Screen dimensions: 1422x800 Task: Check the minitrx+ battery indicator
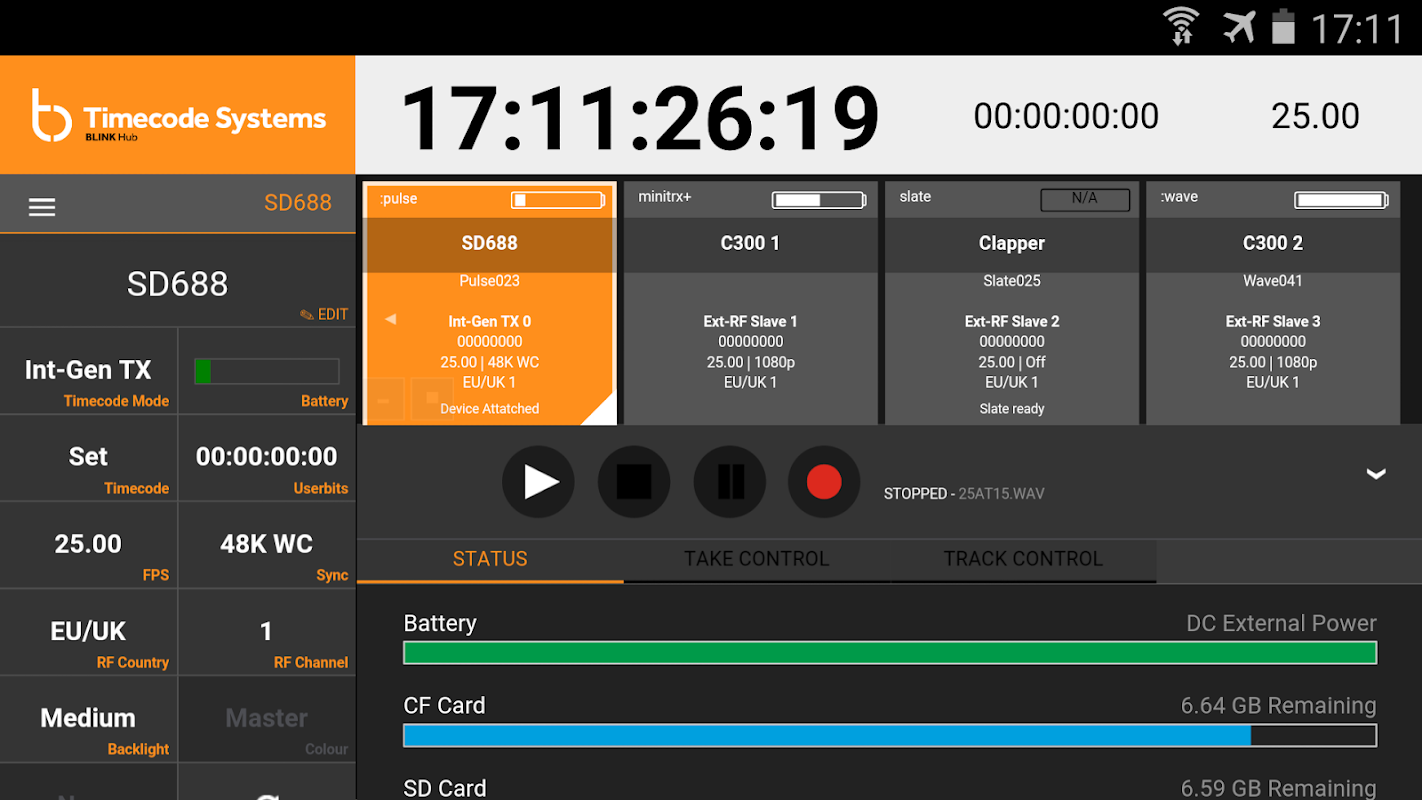819,200
